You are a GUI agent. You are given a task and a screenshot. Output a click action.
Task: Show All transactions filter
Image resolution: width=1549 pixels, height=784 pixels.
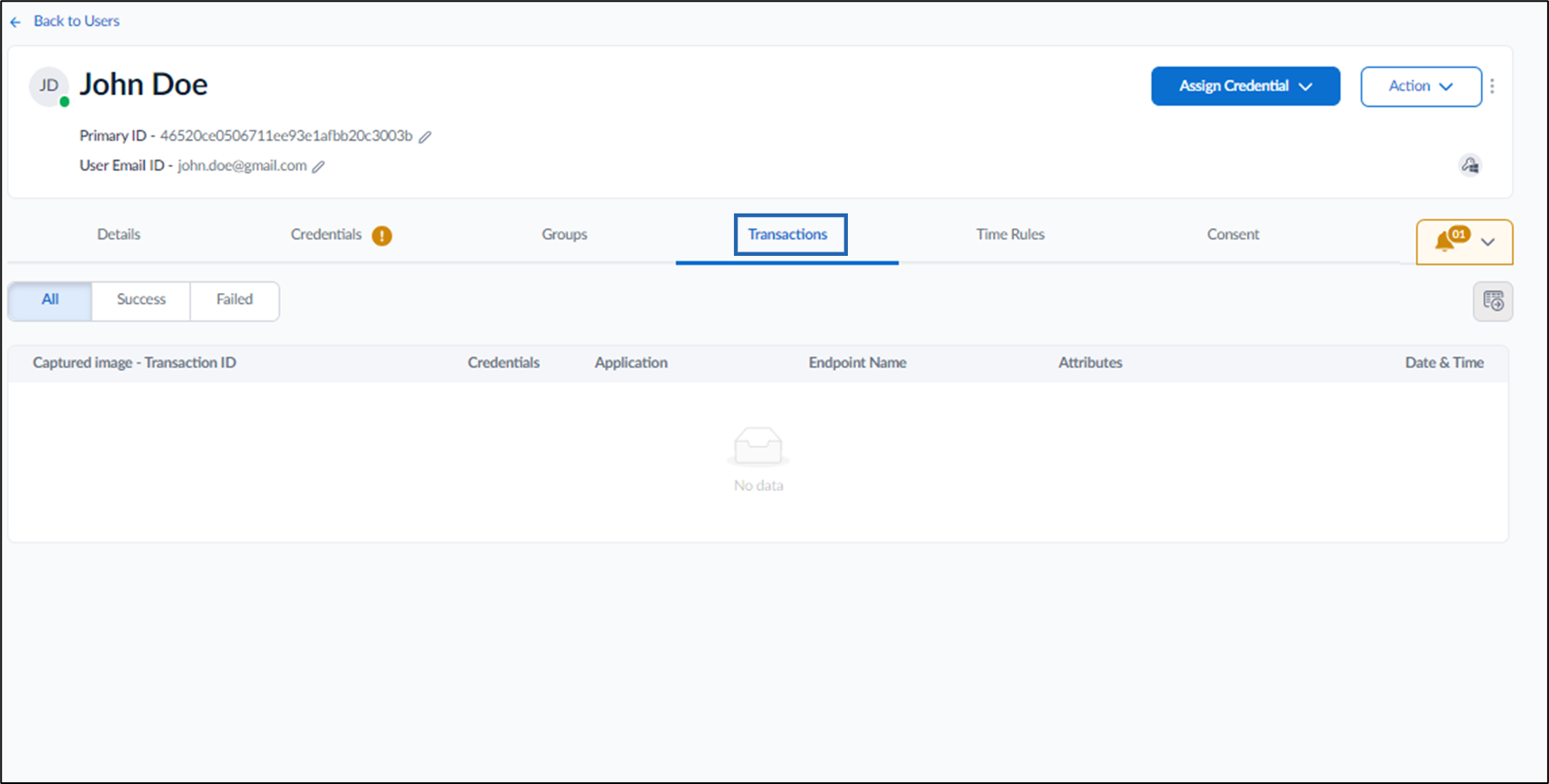coord(50,300)
